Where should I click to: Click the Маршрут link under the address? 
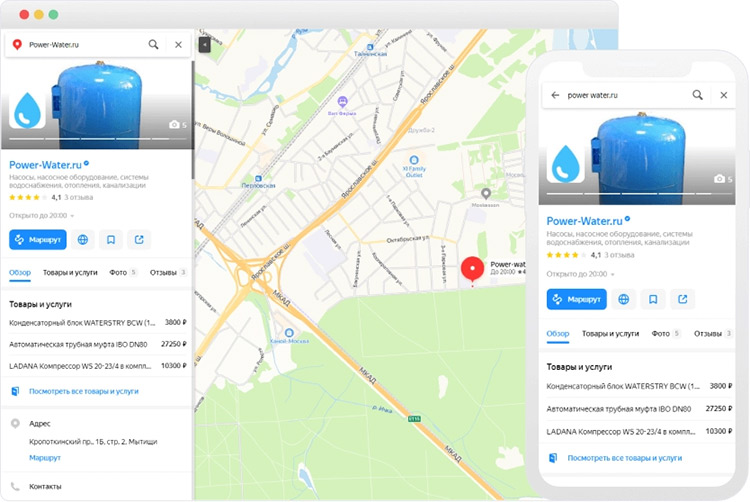[45, 458]
